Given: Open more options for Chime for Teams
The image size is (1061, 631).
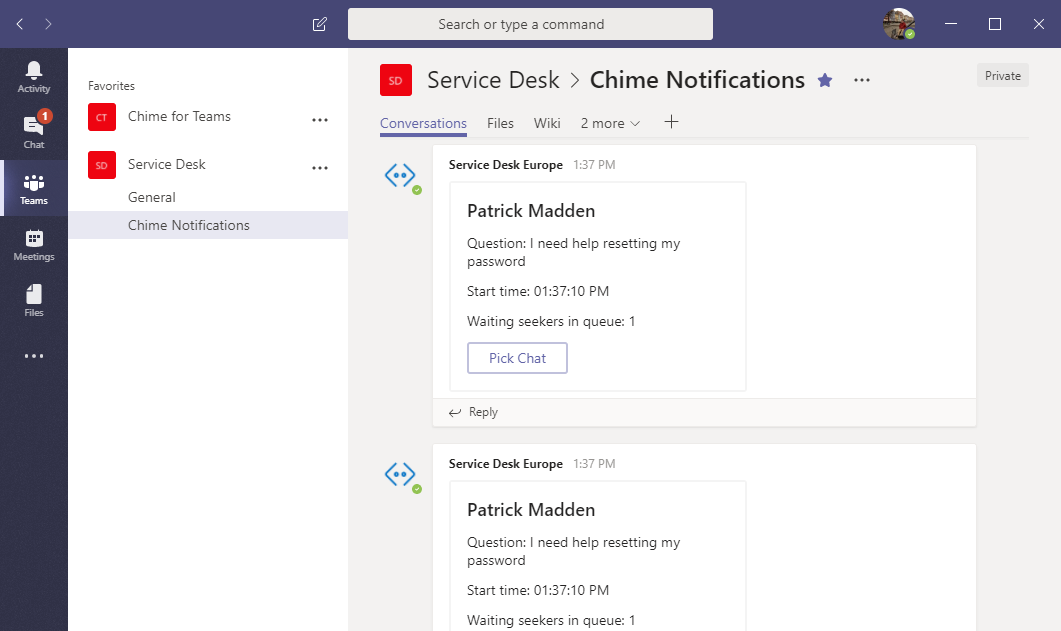Looking at the screenshot, I should 319,120.
